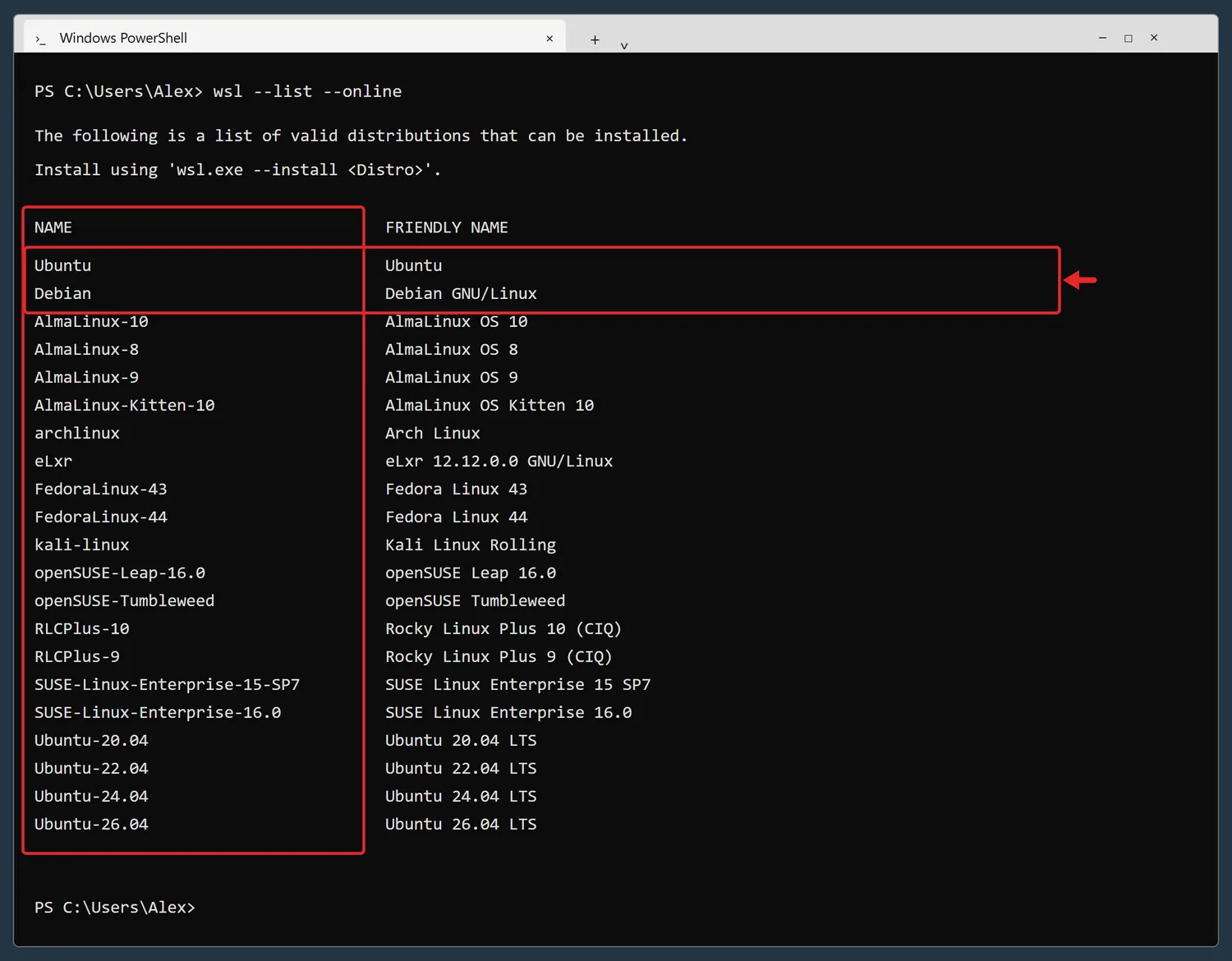Close the Windows PowerShell tab
The image size is (1232, 961).
pyautogui.click(x=549, y=39)
